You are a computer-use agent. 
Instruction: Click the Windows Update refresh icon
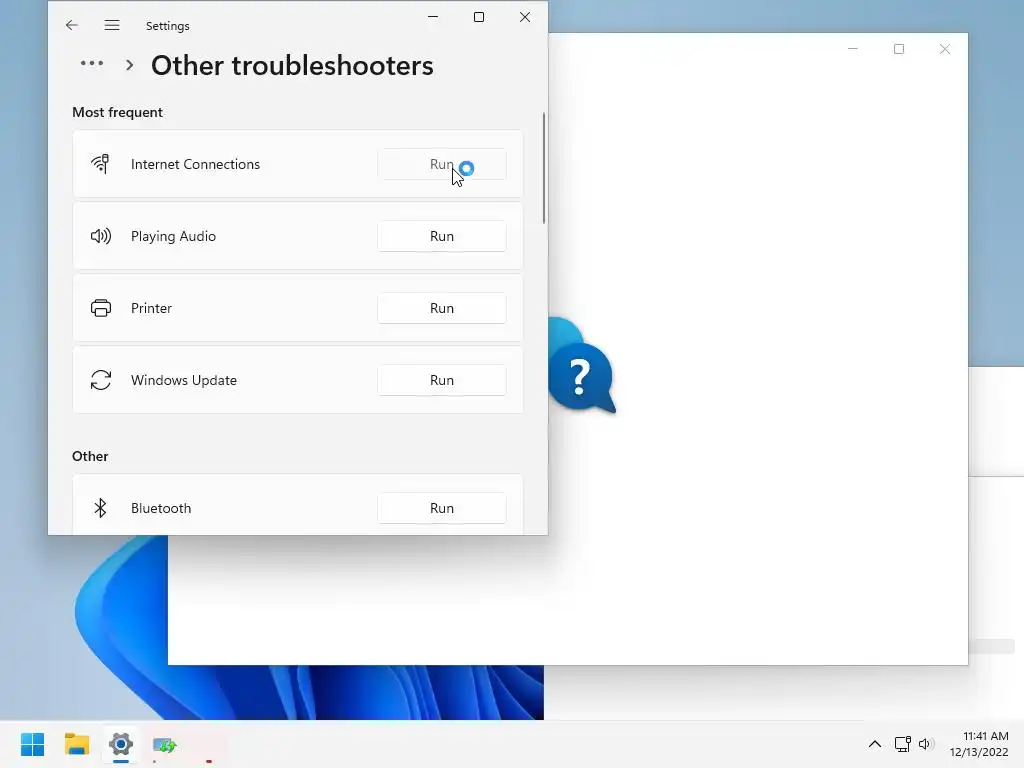click(101, 379)
